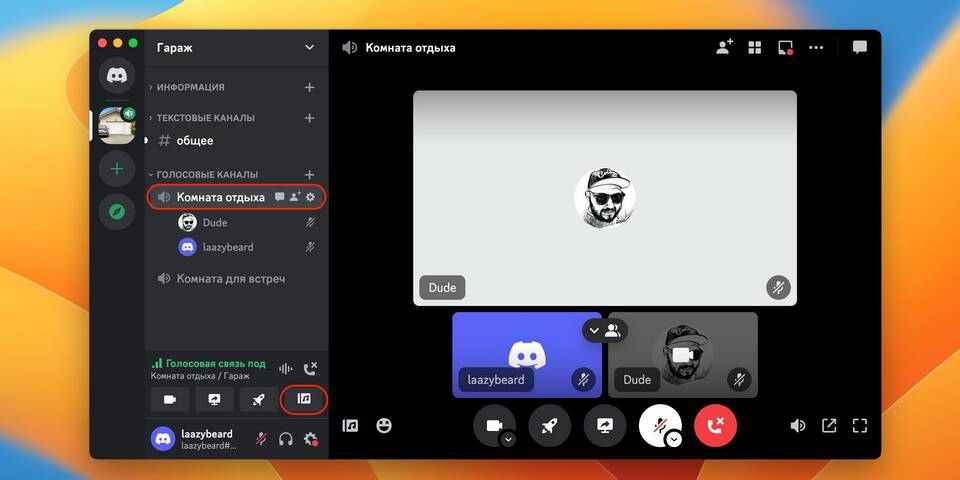Invite friends icon in call header
960x480 pixels.
(725, 47)
